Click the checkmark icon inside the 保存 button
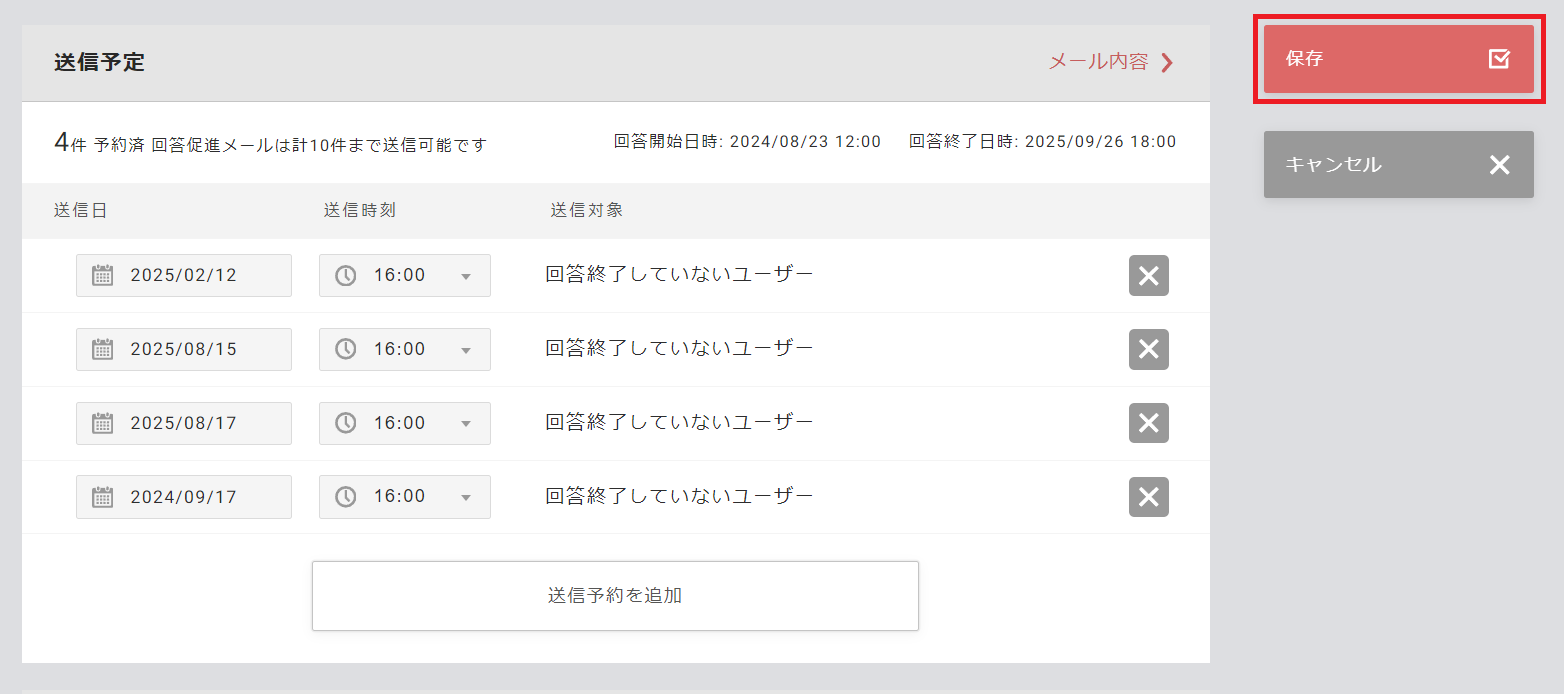The height and width of the screenshot is (694, 1564). pos(1498,58)
